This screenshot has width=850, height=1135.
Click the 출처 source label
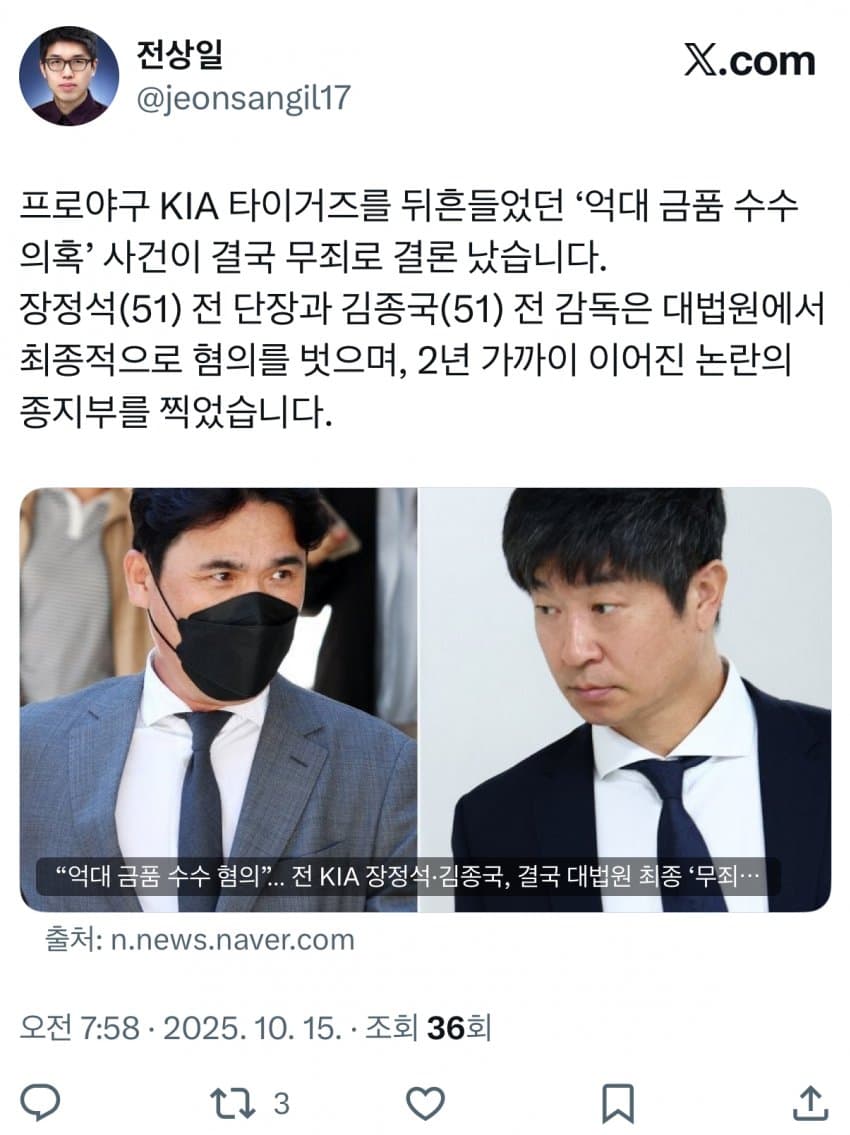click(73, 940)
